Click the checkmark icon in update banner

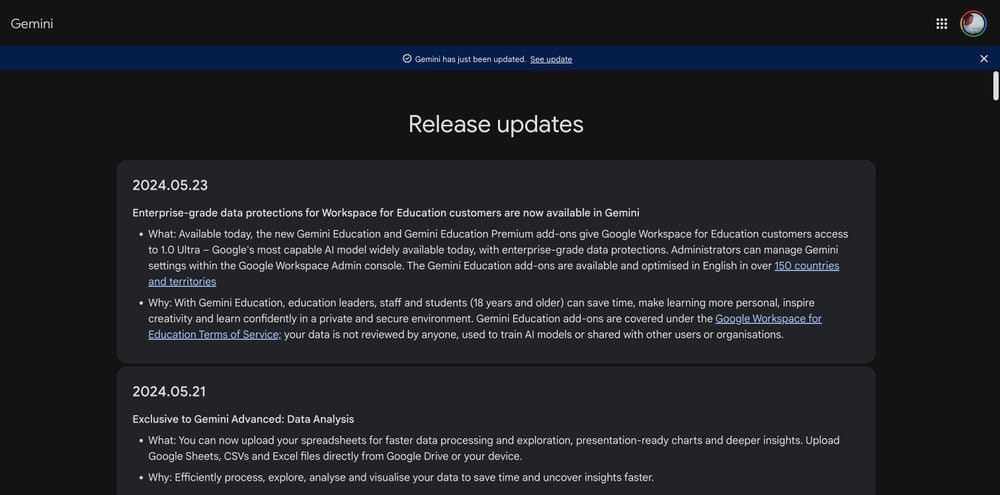click(x=407, y=59)
